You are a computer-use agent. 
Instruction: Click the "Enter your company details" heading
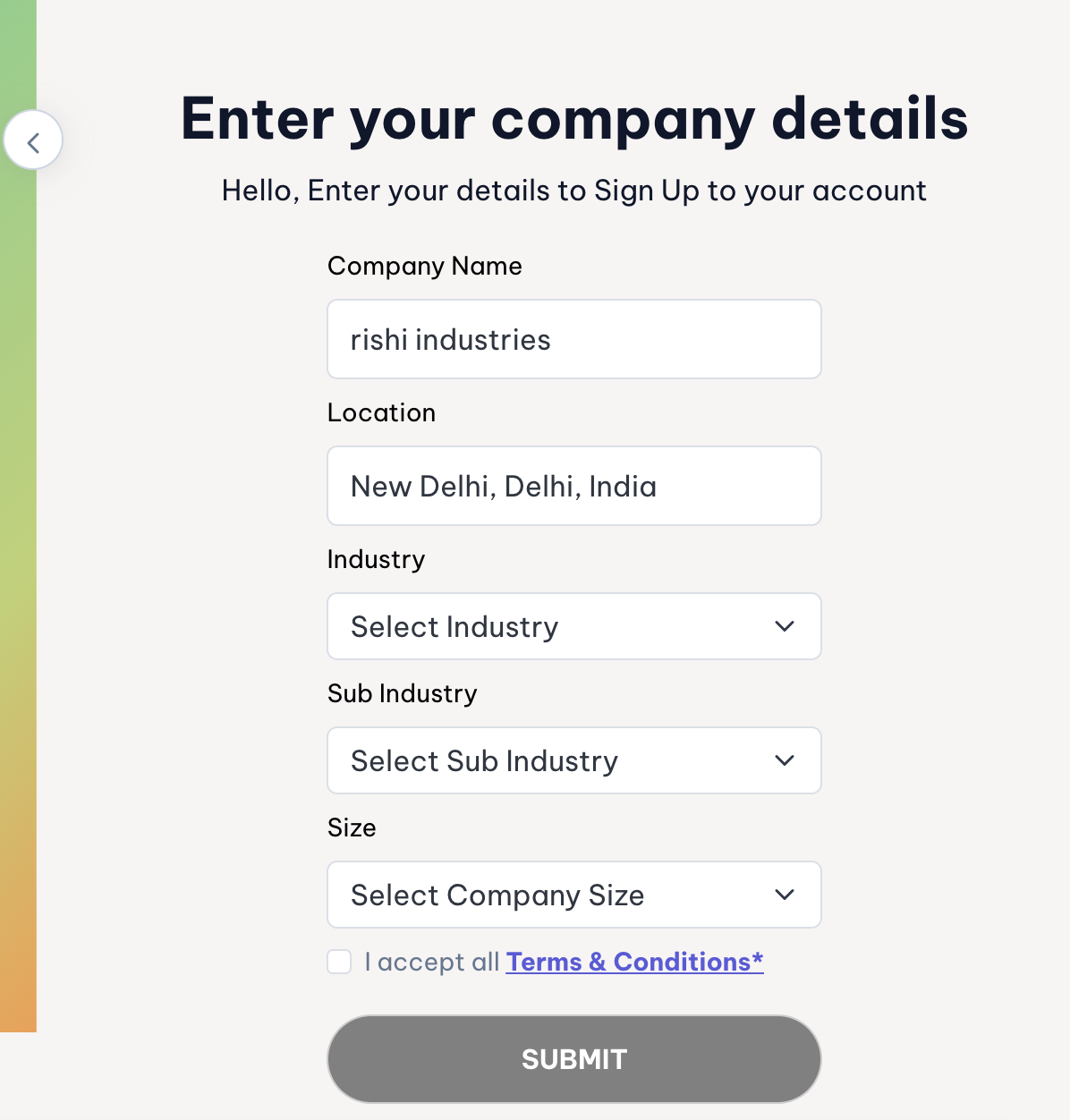pyautogui.click(x=574, y=119)
